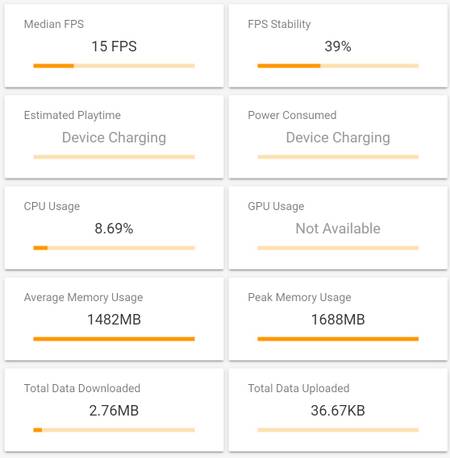
Task: Open the Average Memory Usage card
Action: point(114,319)
